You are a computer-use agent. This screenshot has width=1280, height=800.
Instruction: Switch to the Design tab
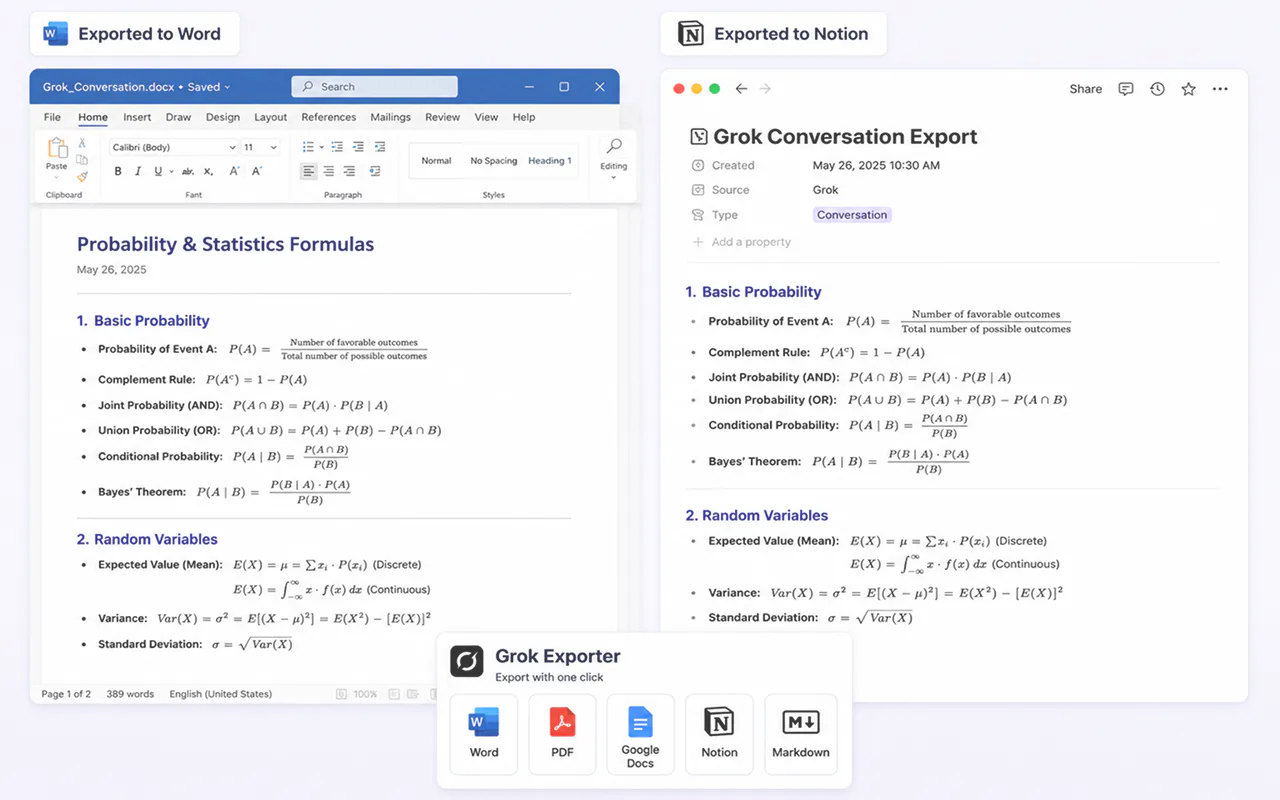click(x=223, y=117)
